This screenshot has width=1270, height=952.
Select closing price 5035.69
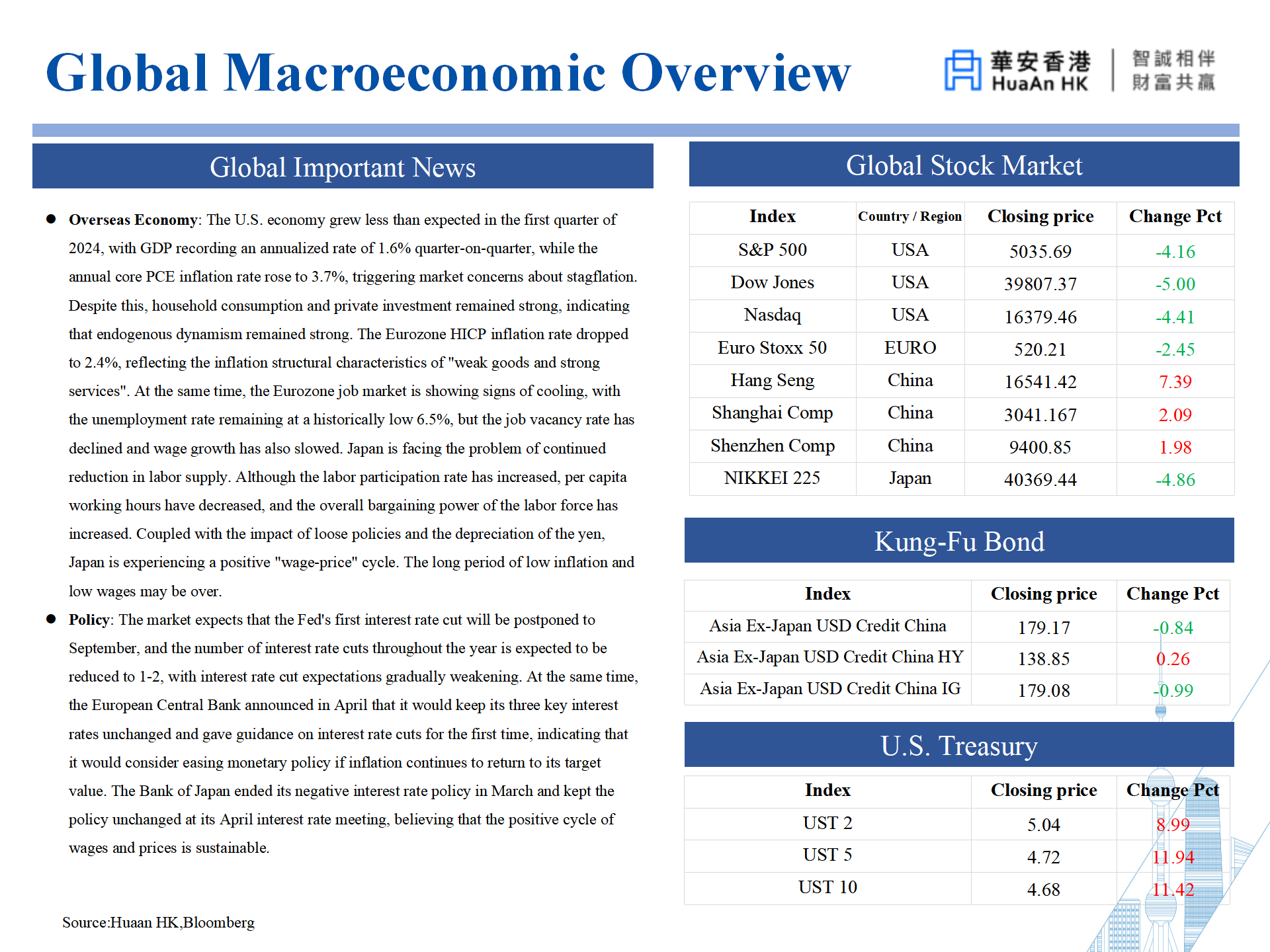tap(1040, 251)
